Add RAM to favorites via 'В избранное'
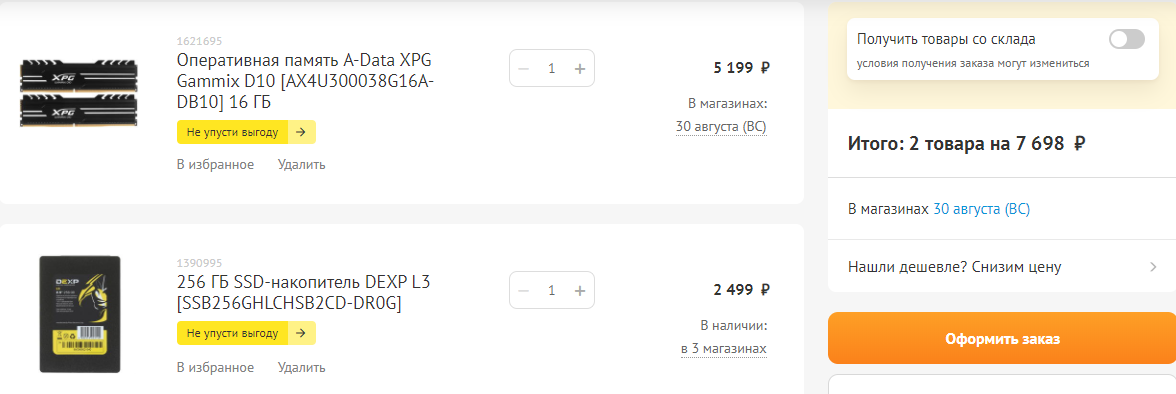 [215, 164]
